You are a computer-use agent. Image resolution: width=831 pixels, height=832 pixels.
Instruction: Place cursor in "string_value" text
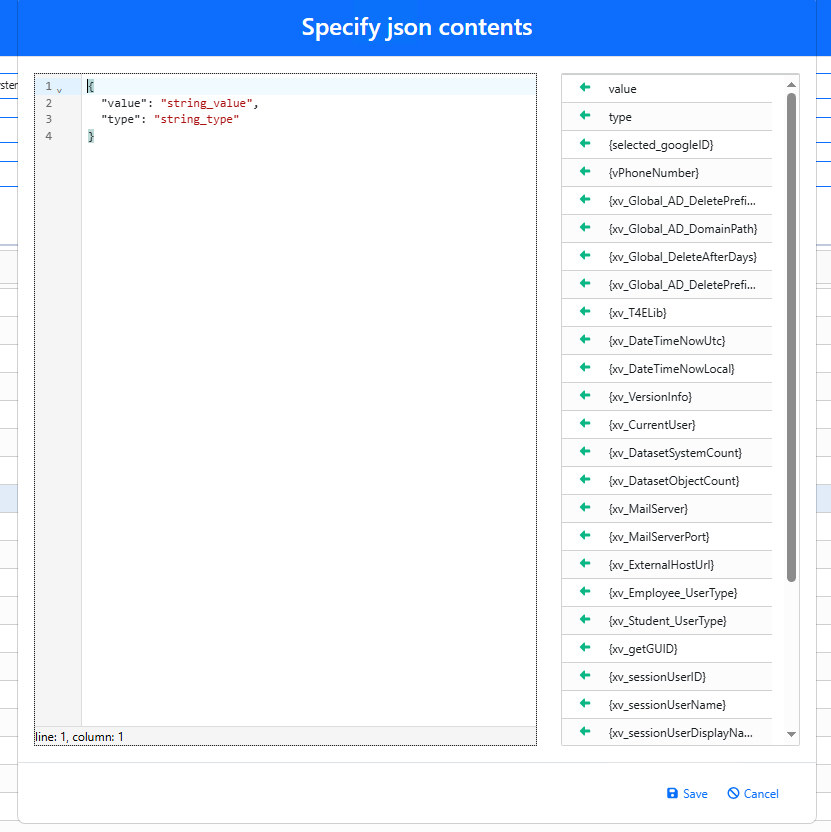click(x=206, y=103)
